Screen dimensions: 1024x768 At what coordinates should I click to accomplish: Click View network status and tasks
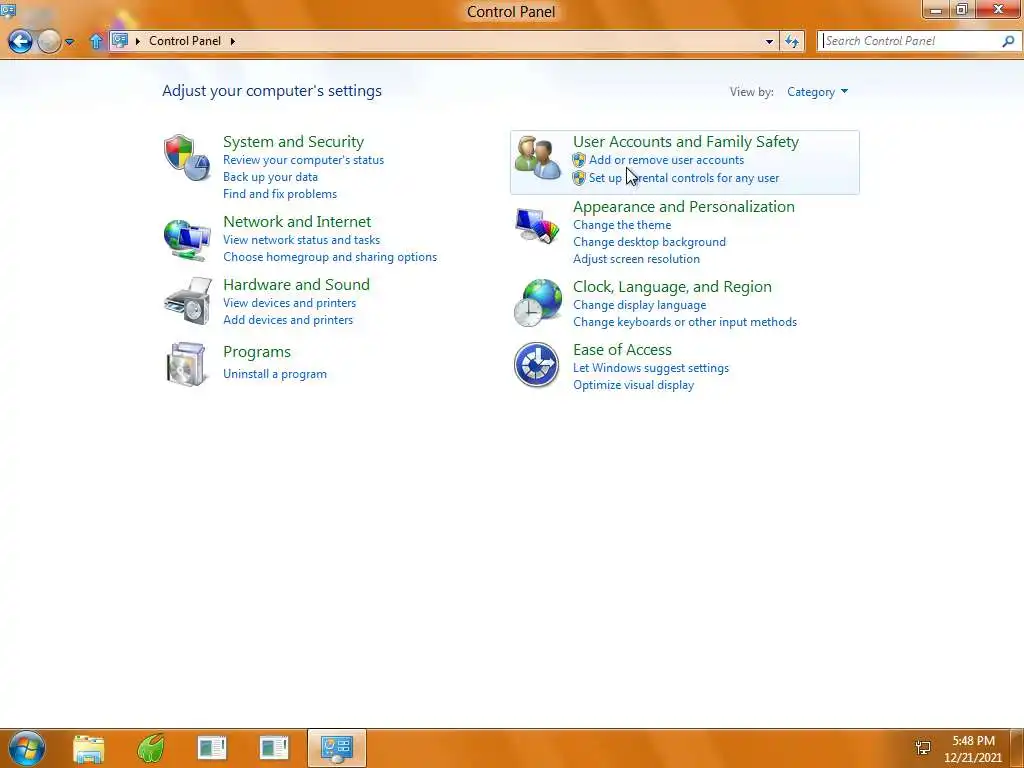[x=301, y=240]
